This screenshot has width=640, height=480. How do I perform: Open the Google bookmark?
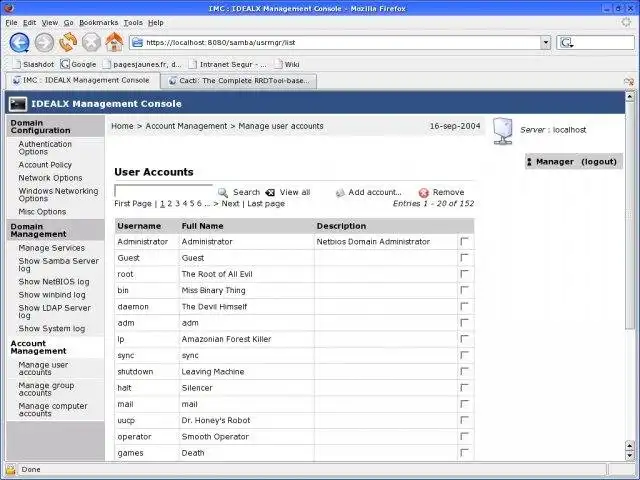[x=78, y=64]
